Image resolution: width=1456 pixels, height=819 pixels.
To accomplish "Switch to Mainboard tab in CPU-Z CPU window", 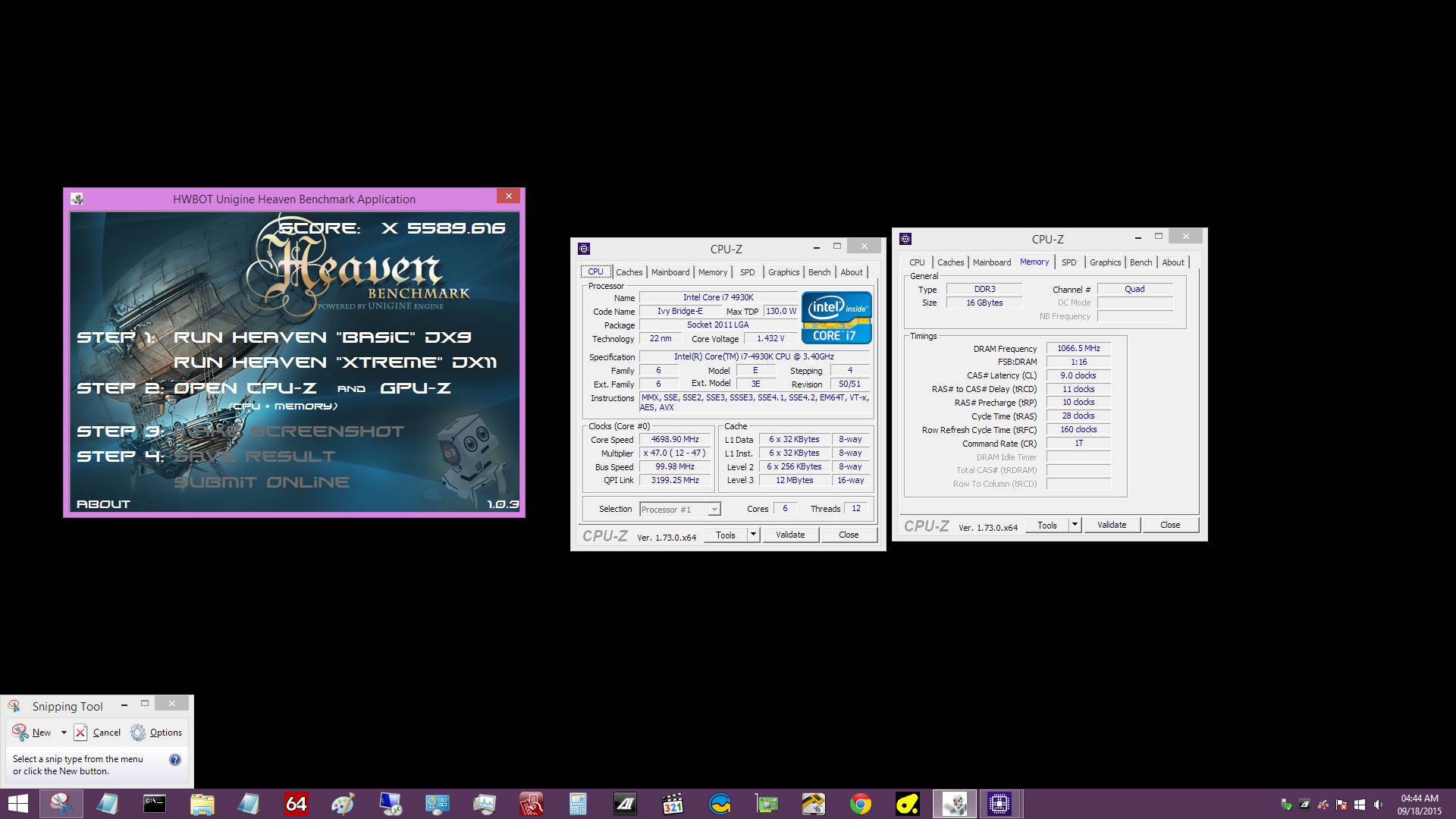I will (670, 272).
